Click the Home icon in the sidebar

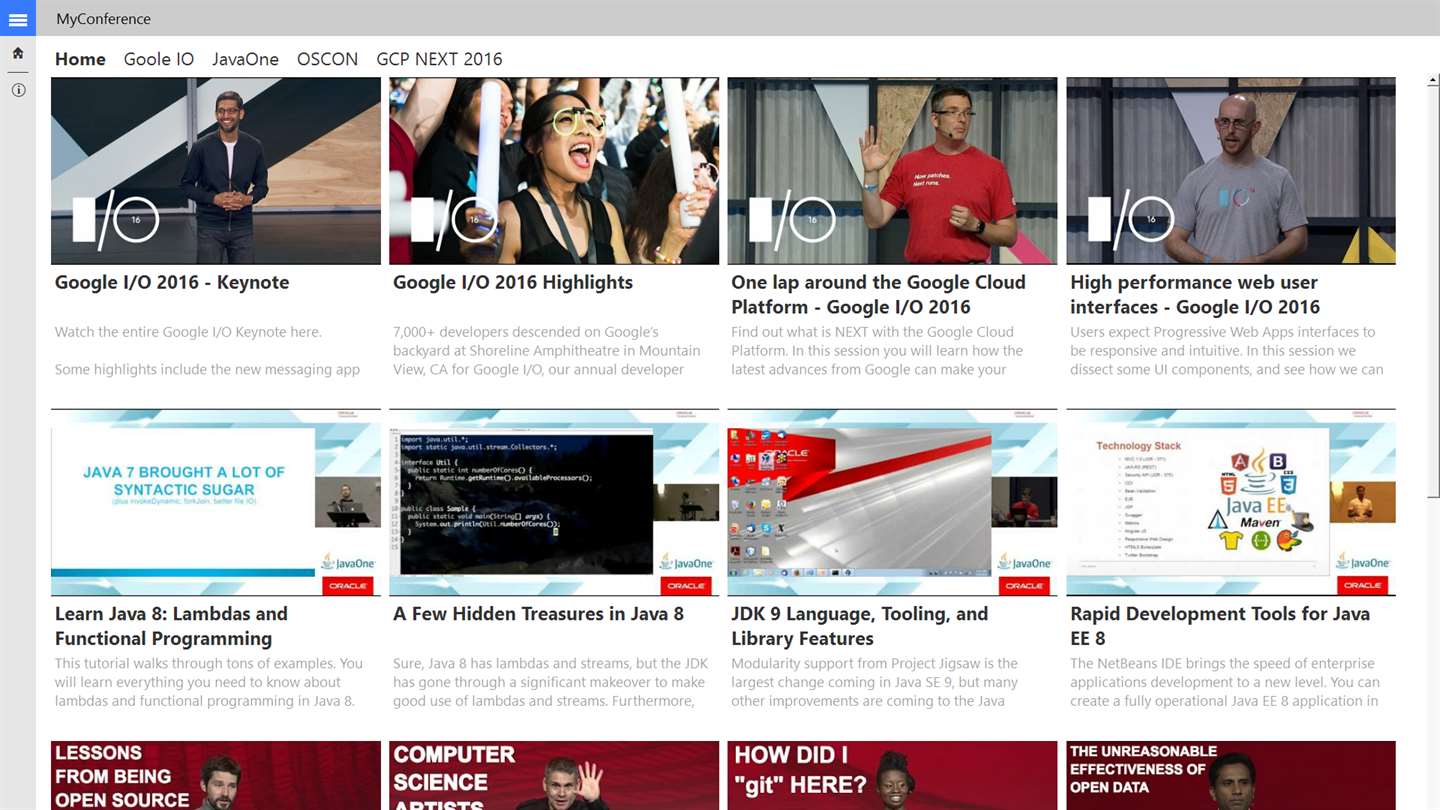click(18, 54)
